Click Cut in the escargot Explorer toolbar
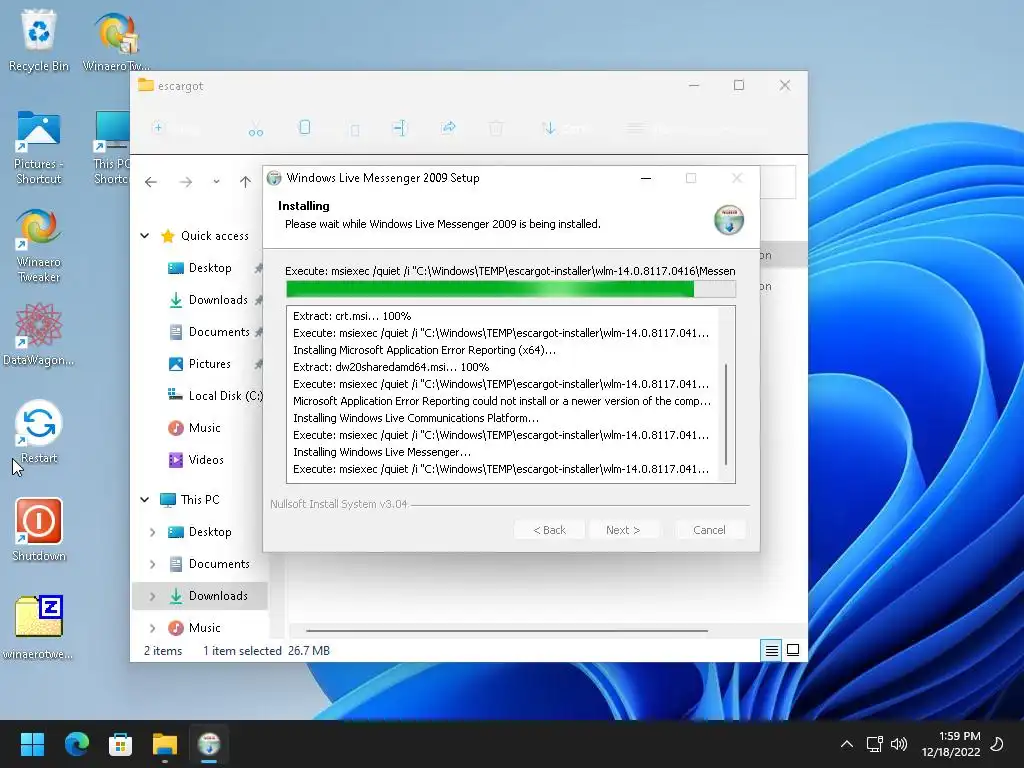Viewport: 1024px width, 768px height. pos(255,129)
